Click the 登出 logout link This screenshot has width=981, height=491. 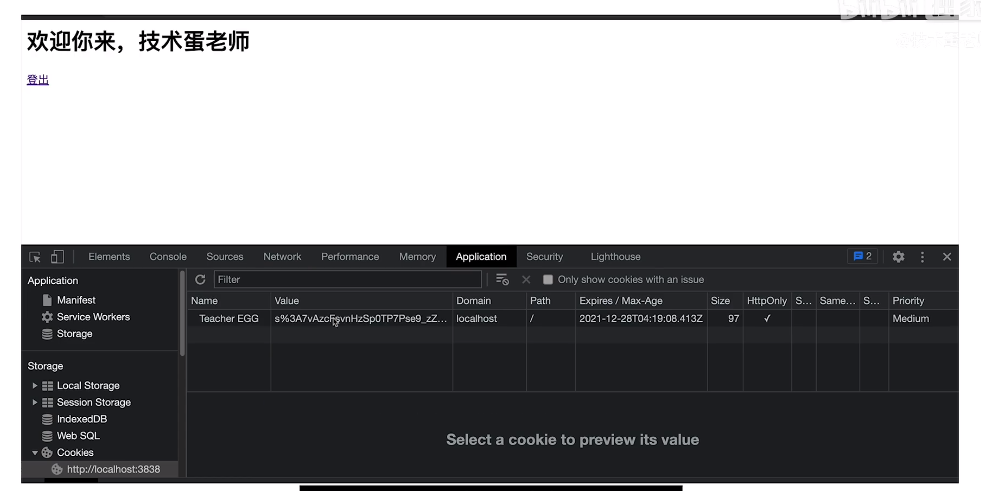click(x=38, y=79)
